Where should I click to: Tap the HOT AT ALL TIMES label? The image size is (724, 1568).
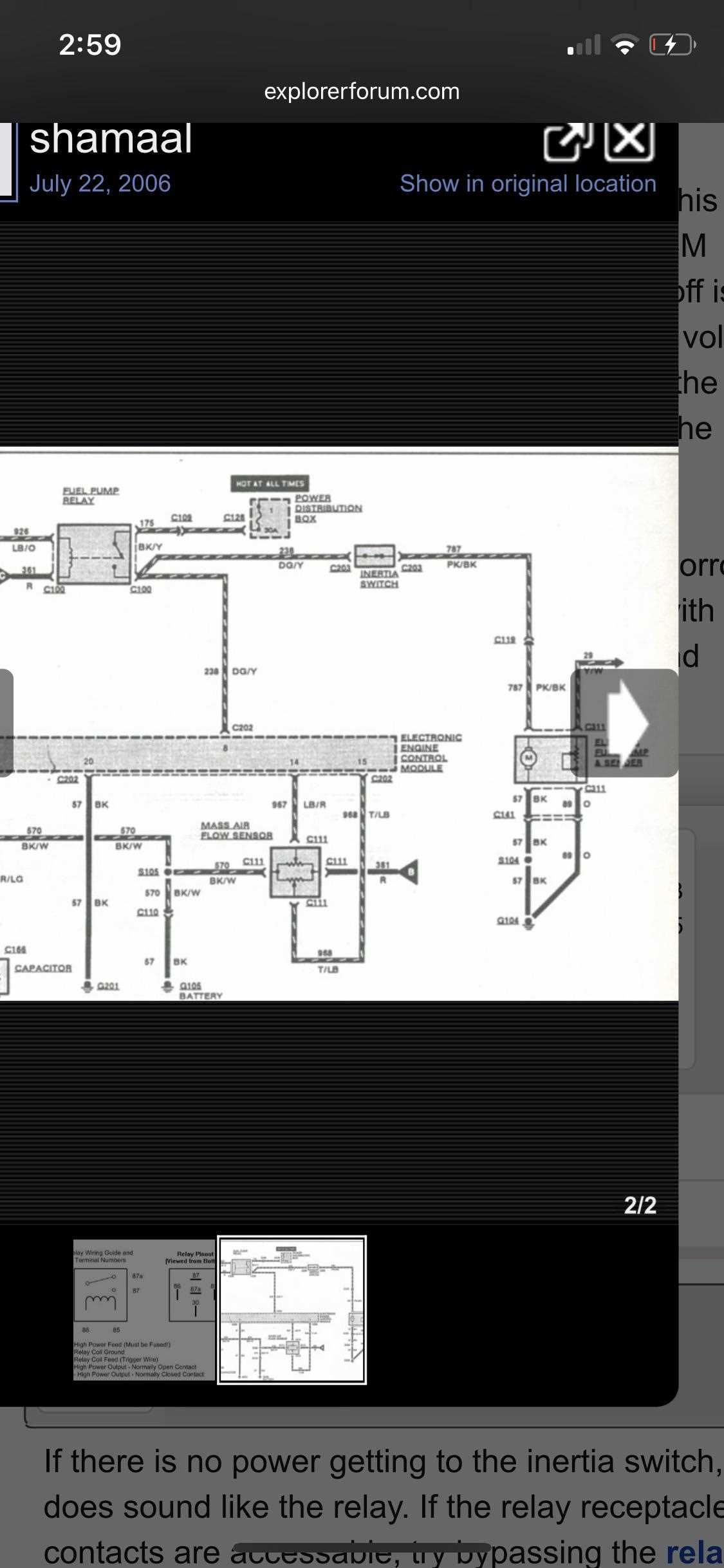(270, 483)
